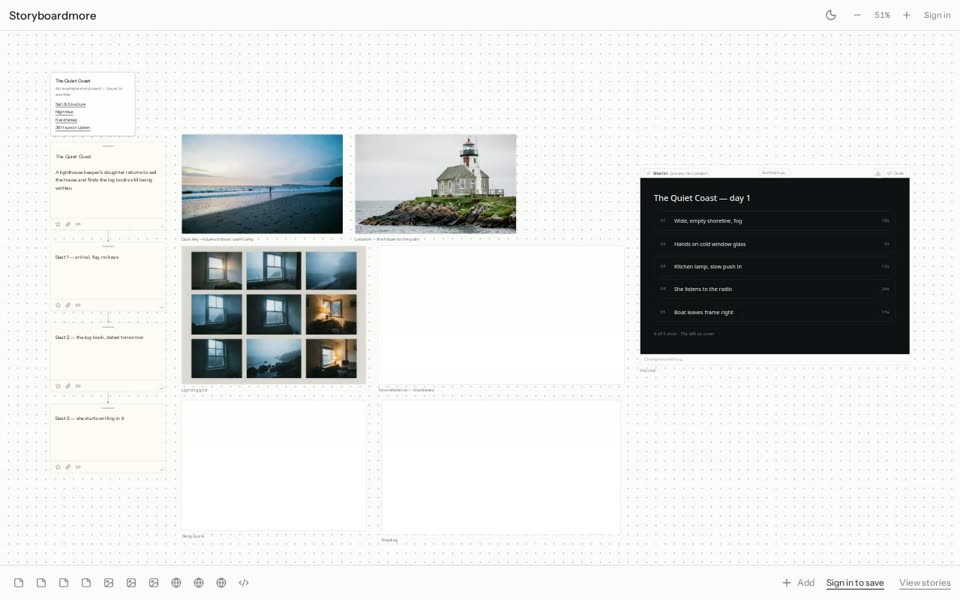Click paperclip icon on lighthouse keeper synopsis card
This screenshot has height=600, width=960.
tap(68, 224)
